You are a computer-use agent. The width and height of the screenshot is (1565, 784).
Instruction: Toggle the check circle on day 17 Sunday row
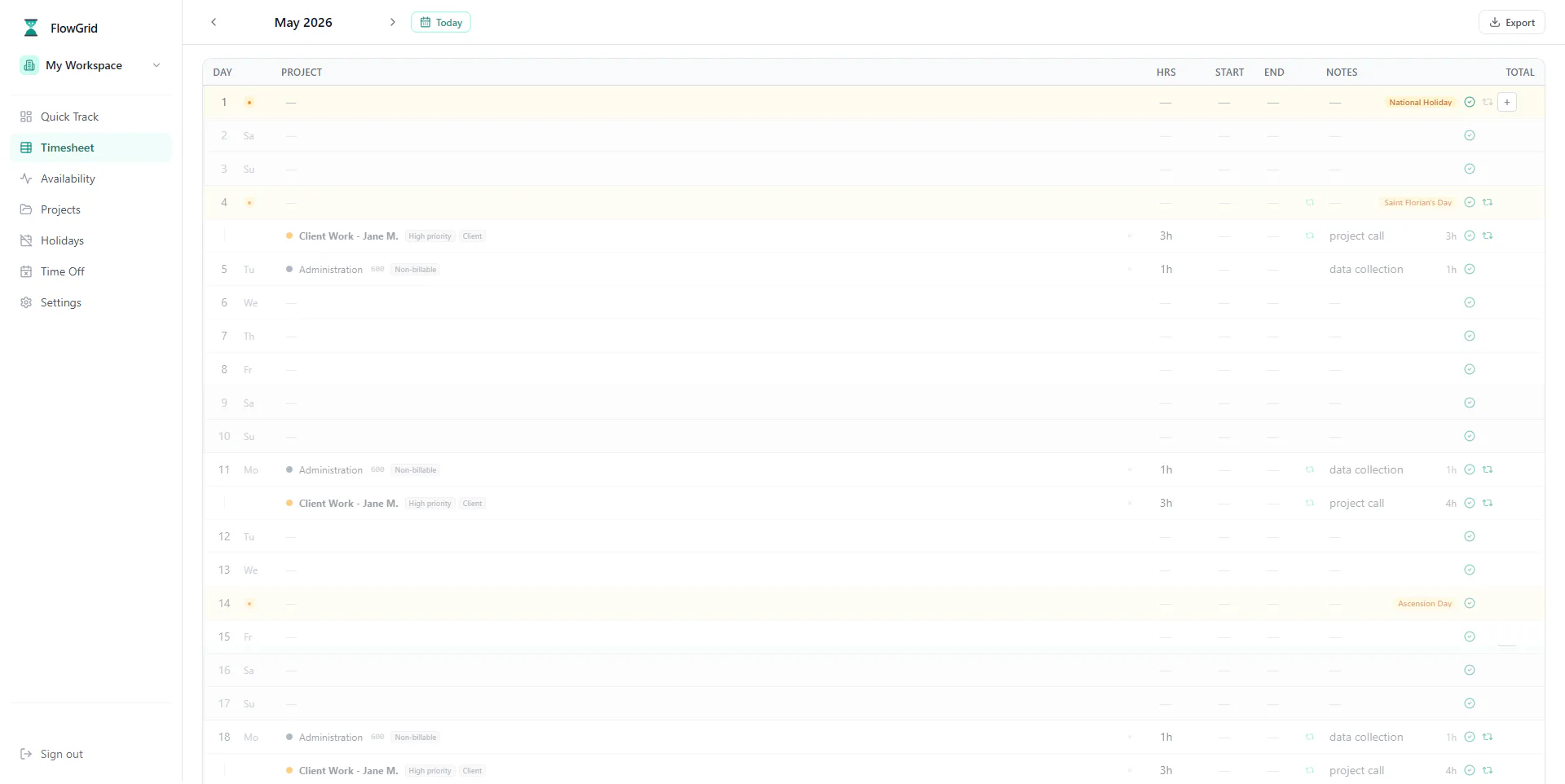1470,703
